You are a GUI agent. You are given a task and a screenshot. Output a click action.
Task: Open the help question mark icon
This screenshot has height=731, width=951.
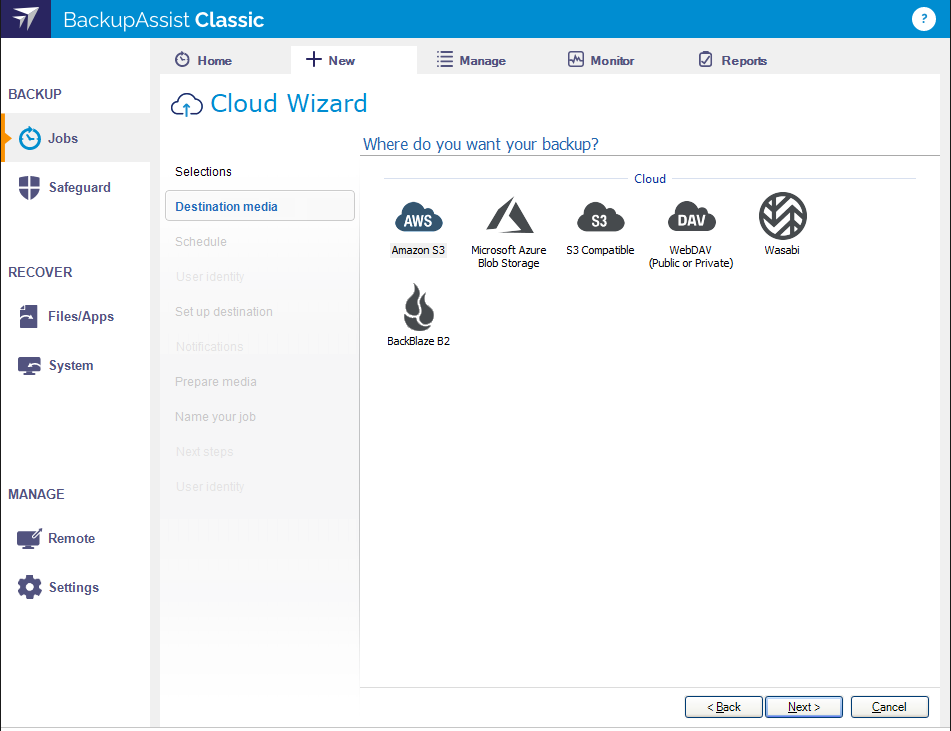[x=923, y=19]
